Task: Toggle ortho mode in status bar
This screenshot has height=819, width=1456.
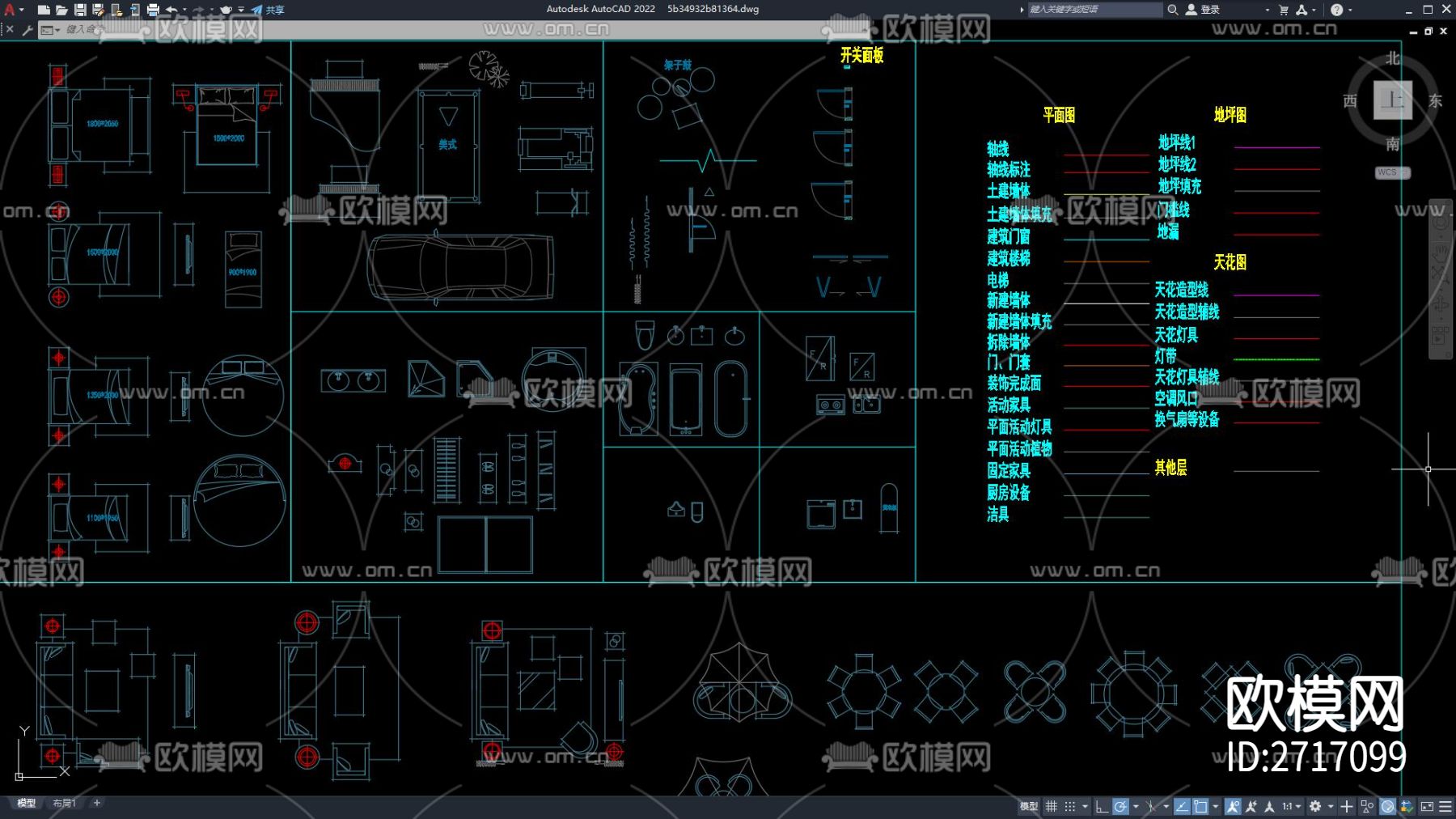Action: point(1101,806)
